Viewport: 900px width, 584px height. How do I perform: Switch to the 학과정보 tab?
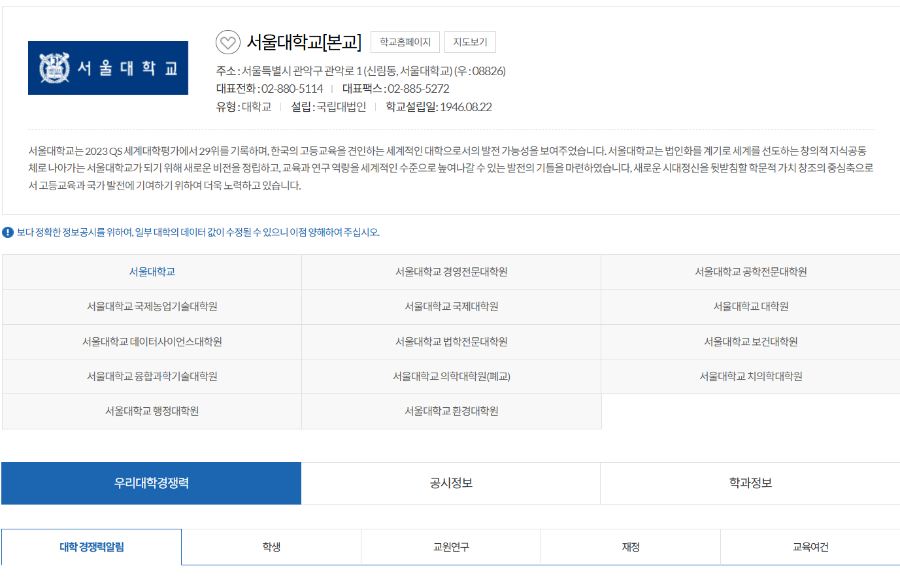pos(749,482)
